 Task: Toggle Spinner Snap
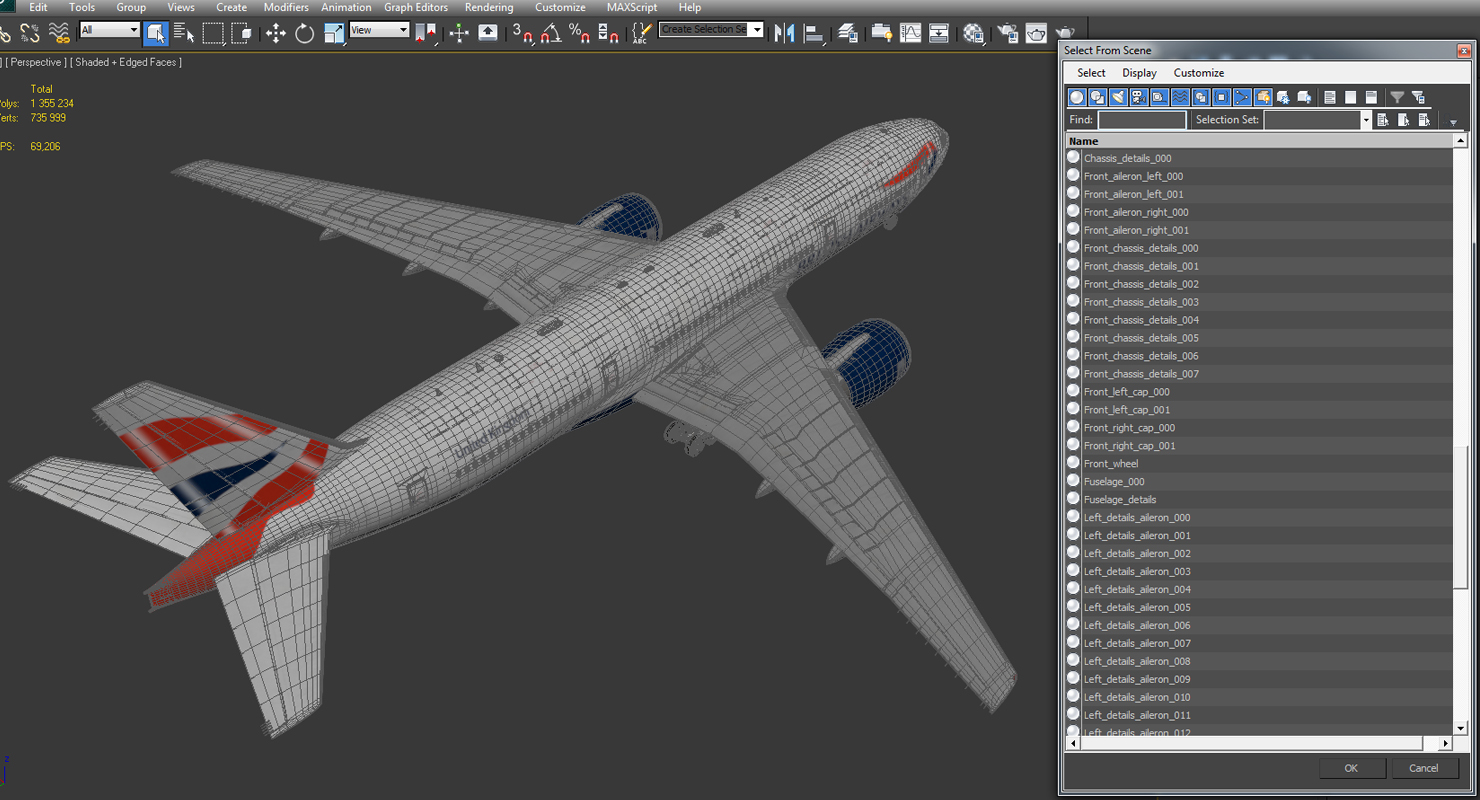click(x=608, y=33)
